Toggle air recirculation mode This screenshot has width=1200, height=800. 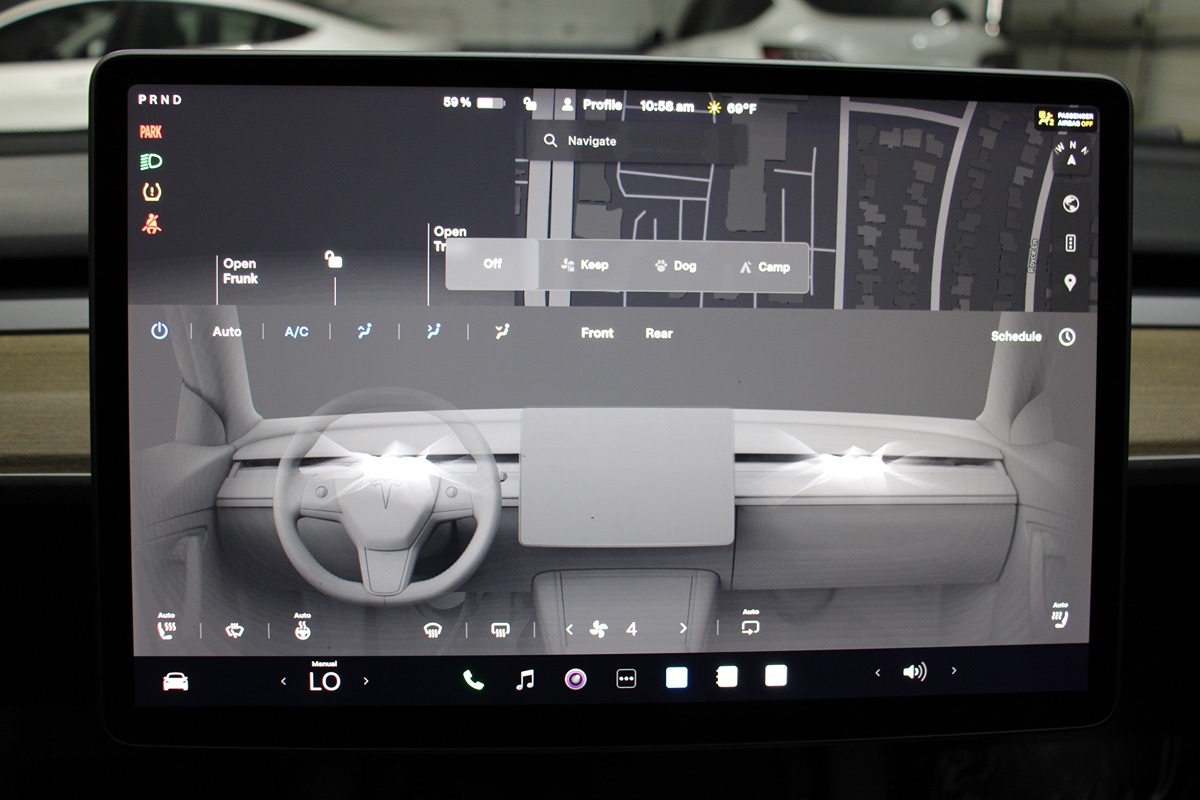750,627
